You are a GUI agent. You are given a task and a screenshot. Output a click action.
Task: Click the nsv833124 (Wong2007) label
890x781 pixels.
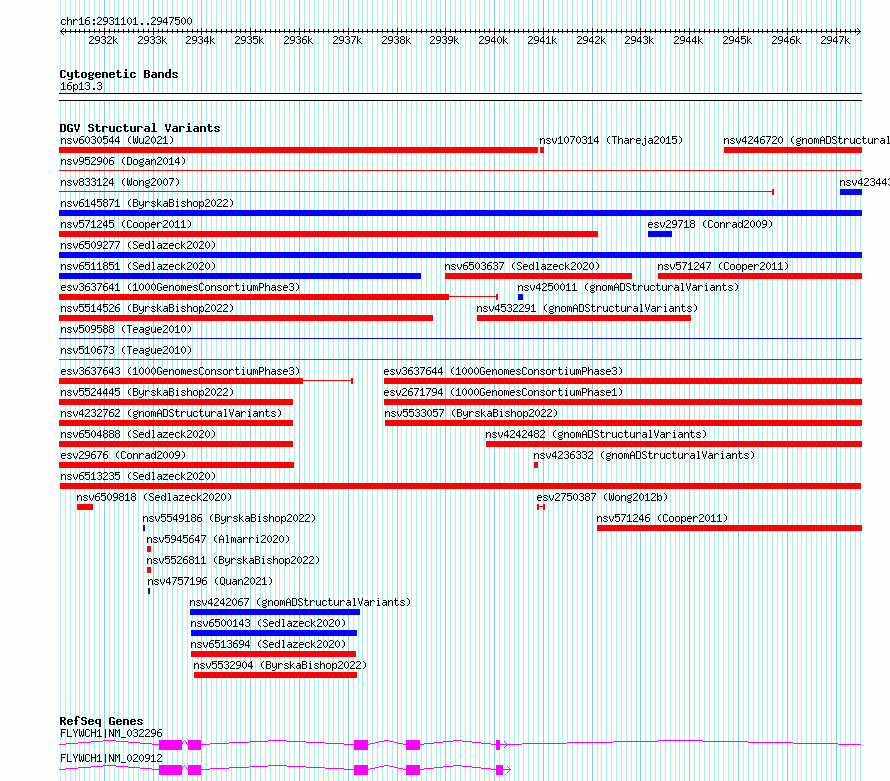pyautogui.click(x=120, y=182)
